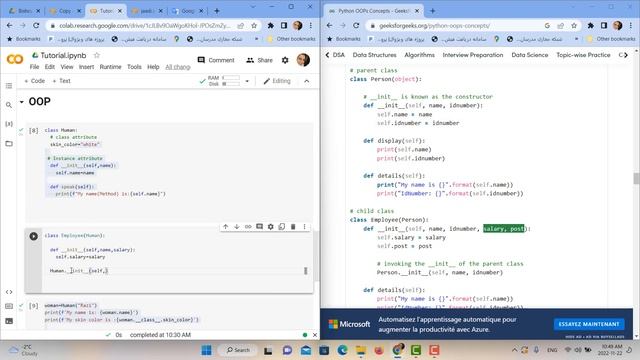Click the Comment button in the Colab header
This screenshot has height=360, width=640.
tap(216, 60)
